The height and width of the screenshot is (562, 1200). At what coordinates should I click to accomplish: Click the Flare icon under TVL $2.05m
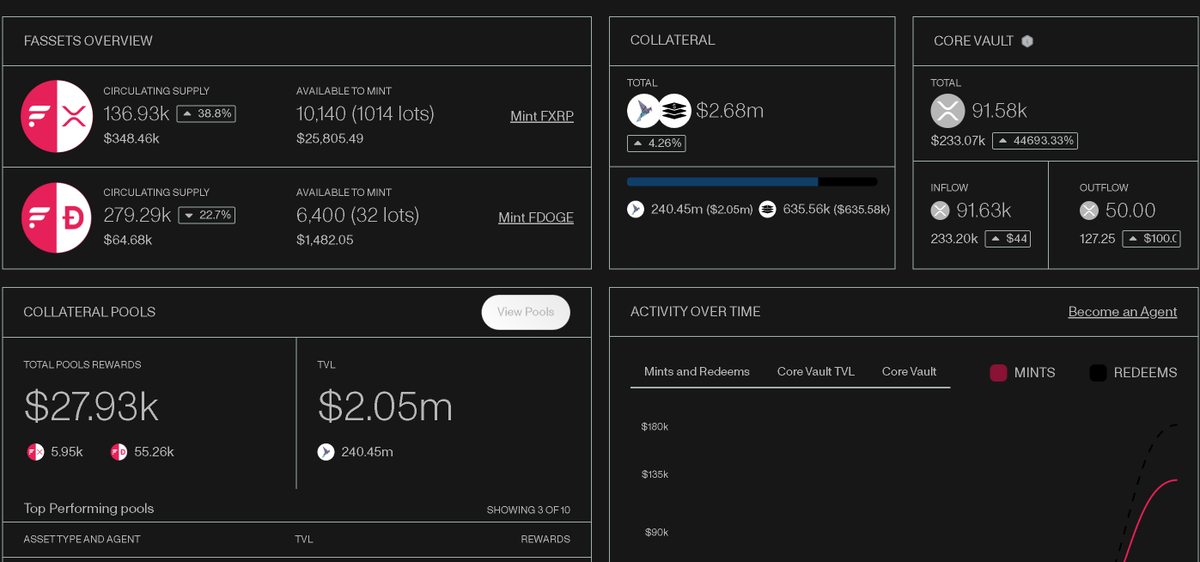click(x=326, y=452)
